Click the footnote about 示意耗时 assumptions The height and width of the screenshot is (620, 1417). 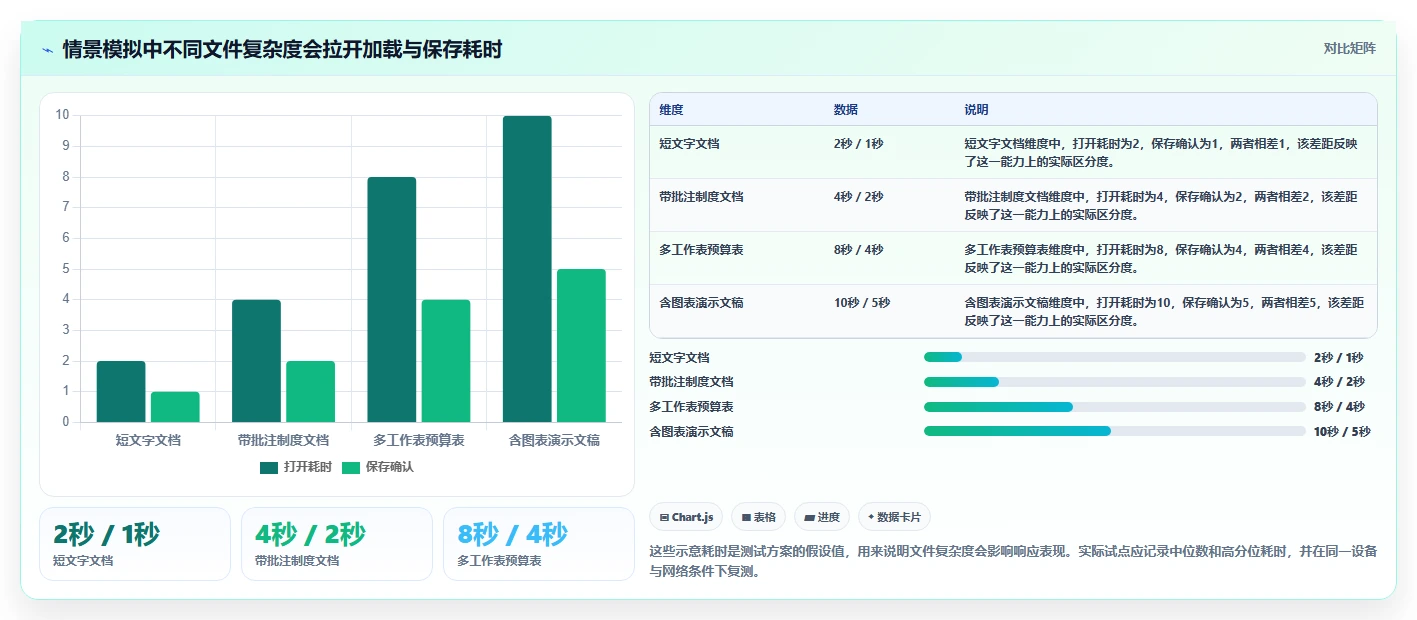click(1013, 562)
